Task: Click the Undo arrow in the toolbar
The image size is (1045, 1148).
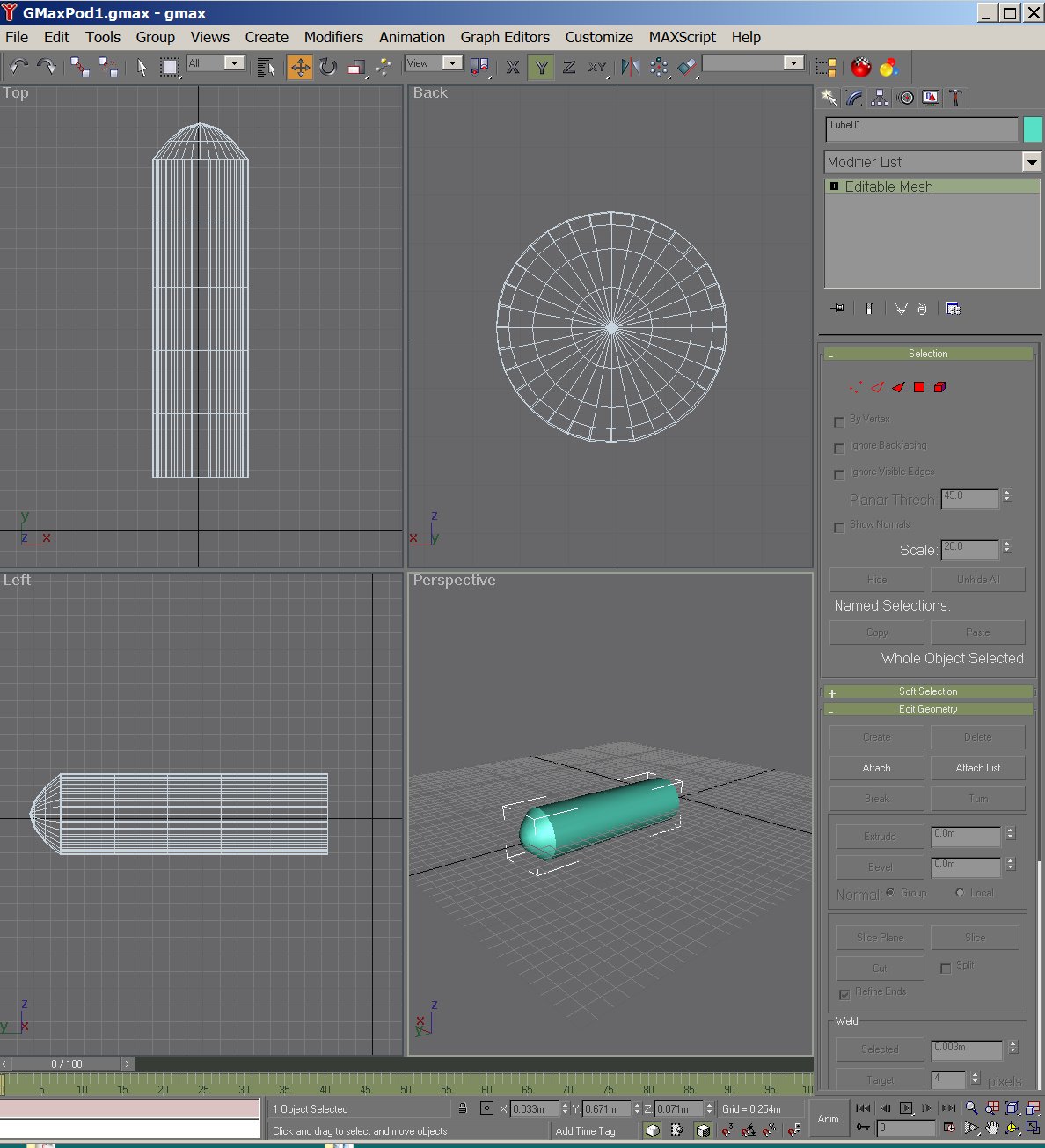Action: point(19,67)
